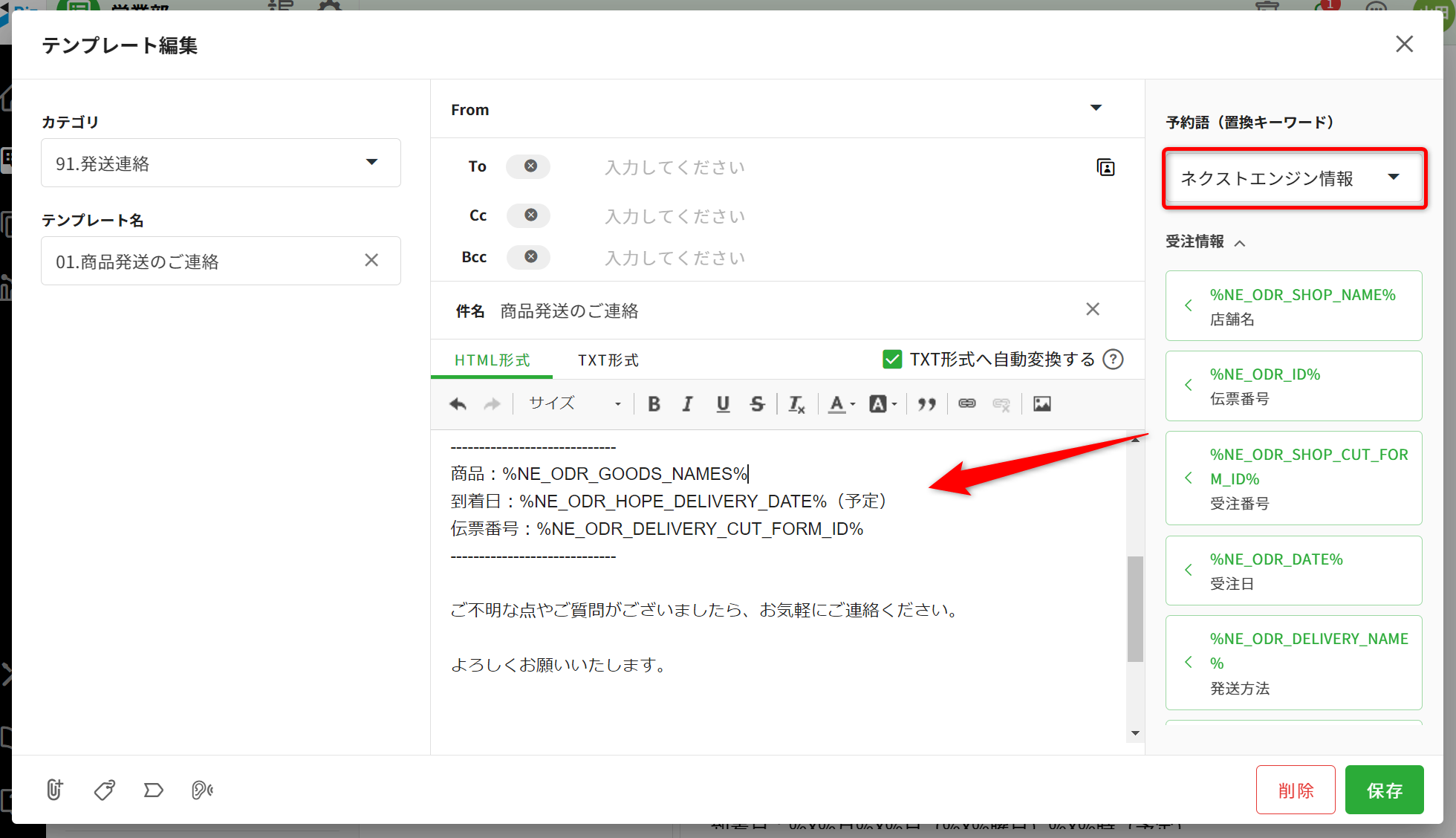Switch to the TXT形式 tab
This screenshot has height=838, width=1456.
tap(608, 360)
